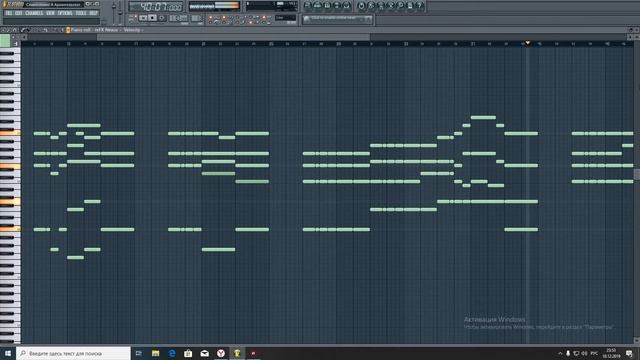Open Yandex Browser from the taskbar
The height and width of the screenshot is (360, 640).
221,353
